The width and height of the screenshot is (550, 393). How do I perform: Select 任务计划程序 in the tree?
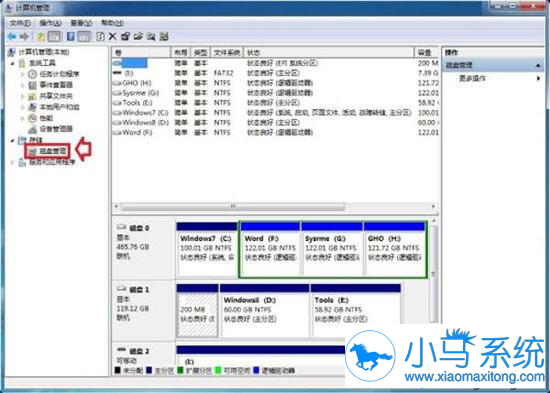pyautogui.click(x=59, y=74)
